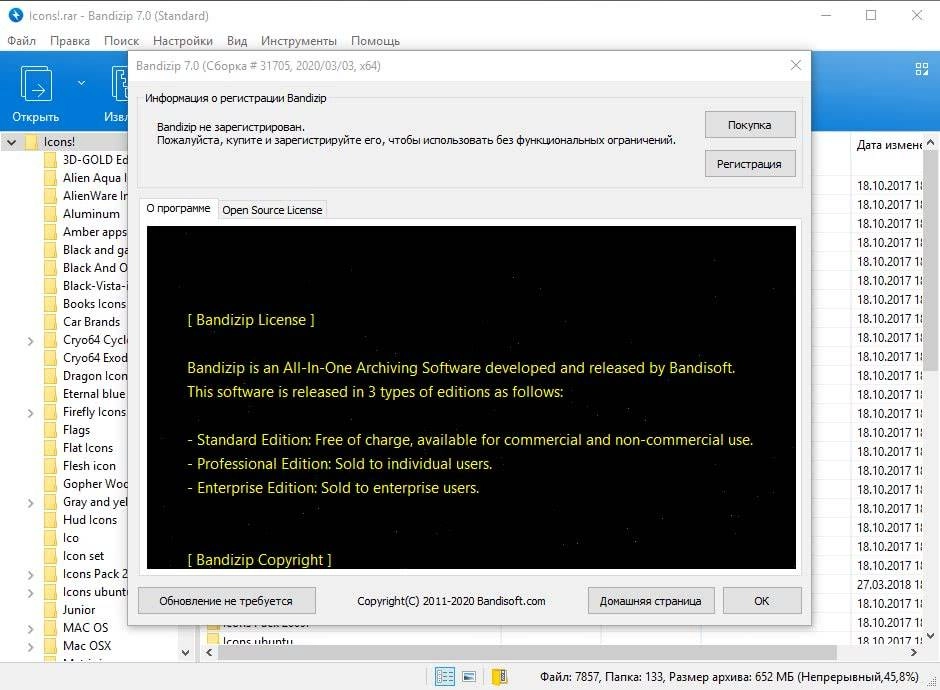Close the Bandizip about dialog with the X

[x=796, y=65]
